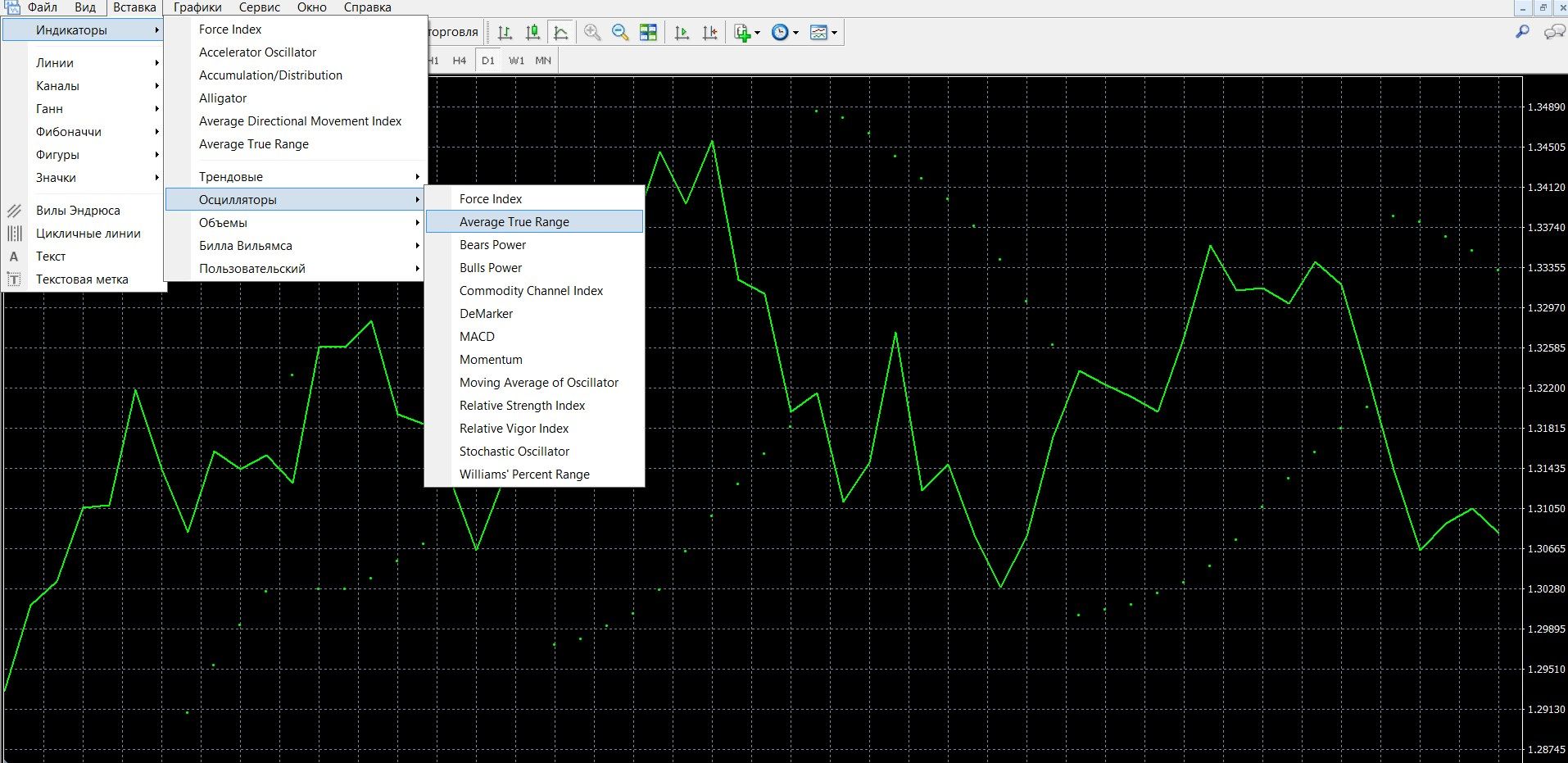Choose Alligator indicator
This screenshot has width=1568, height=763.
click(x=295, y=98)
